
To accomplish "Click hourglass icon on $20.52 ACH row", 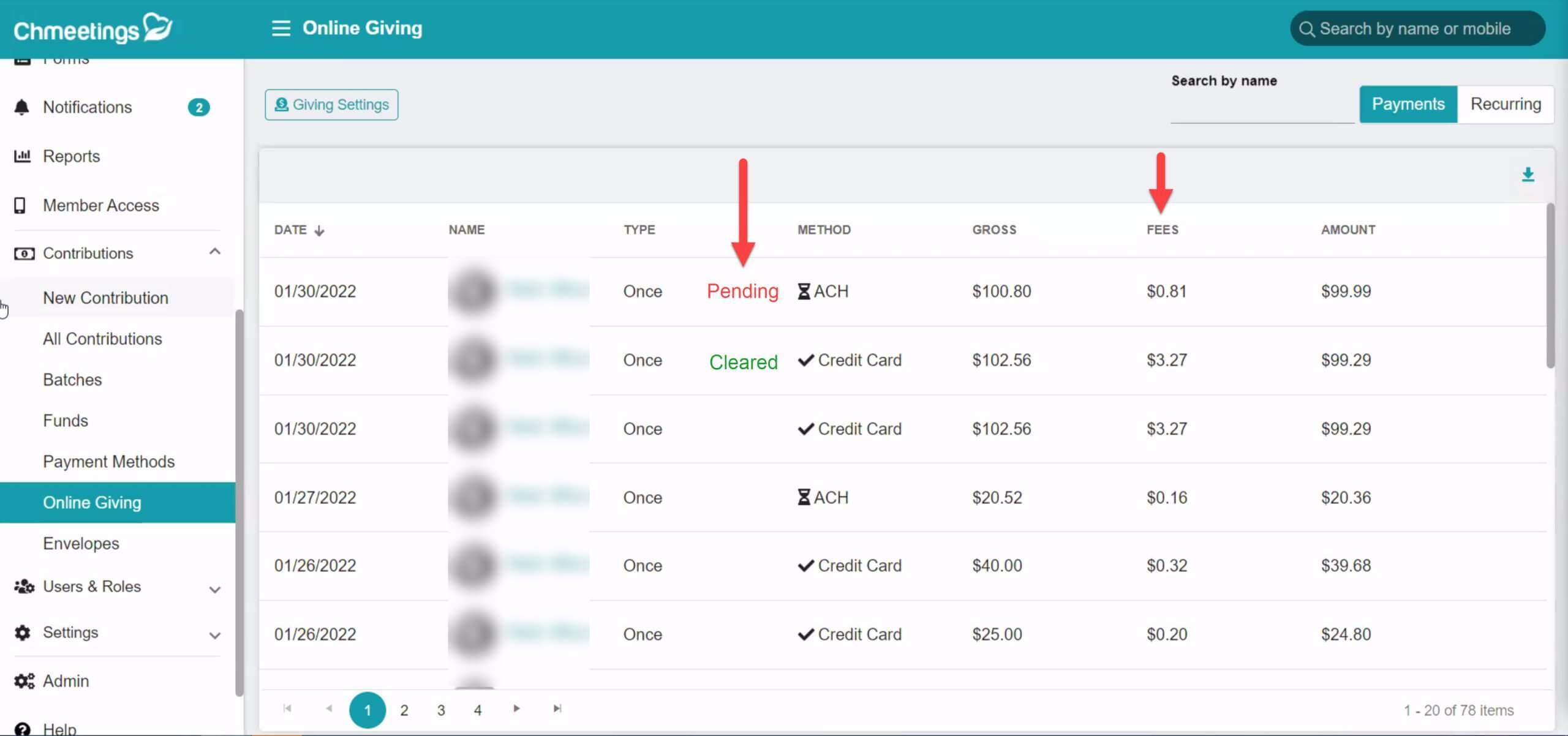I will 804,497.
